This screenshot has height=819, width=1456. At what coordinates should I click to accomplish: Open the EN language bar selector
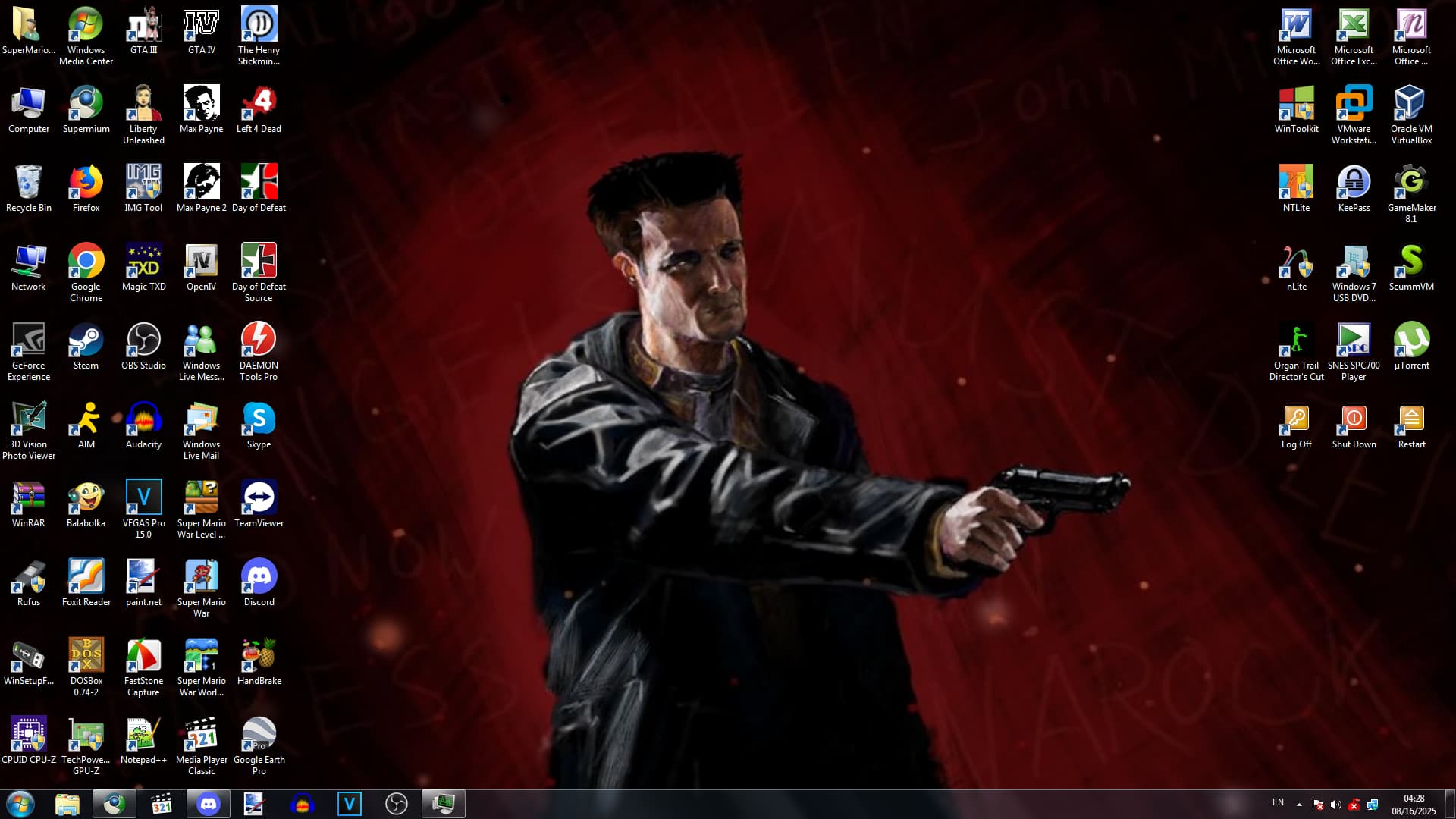pos(1278,802)
